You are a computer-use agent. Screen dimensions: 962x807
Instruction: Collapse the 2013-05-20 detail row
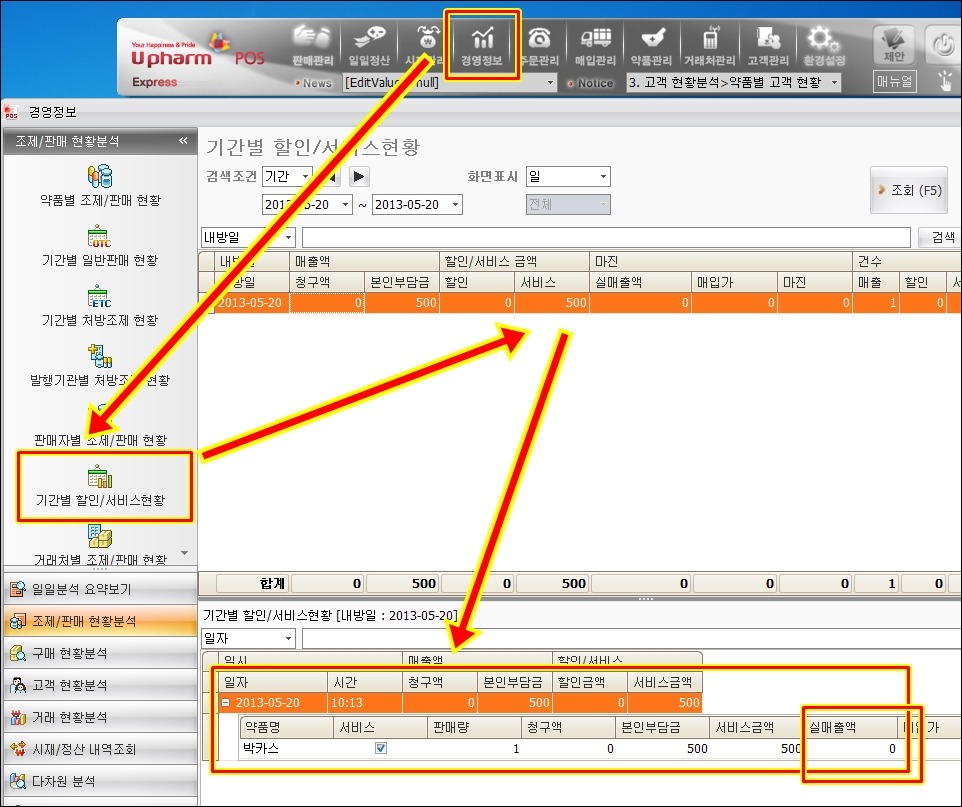coord(227,702)
